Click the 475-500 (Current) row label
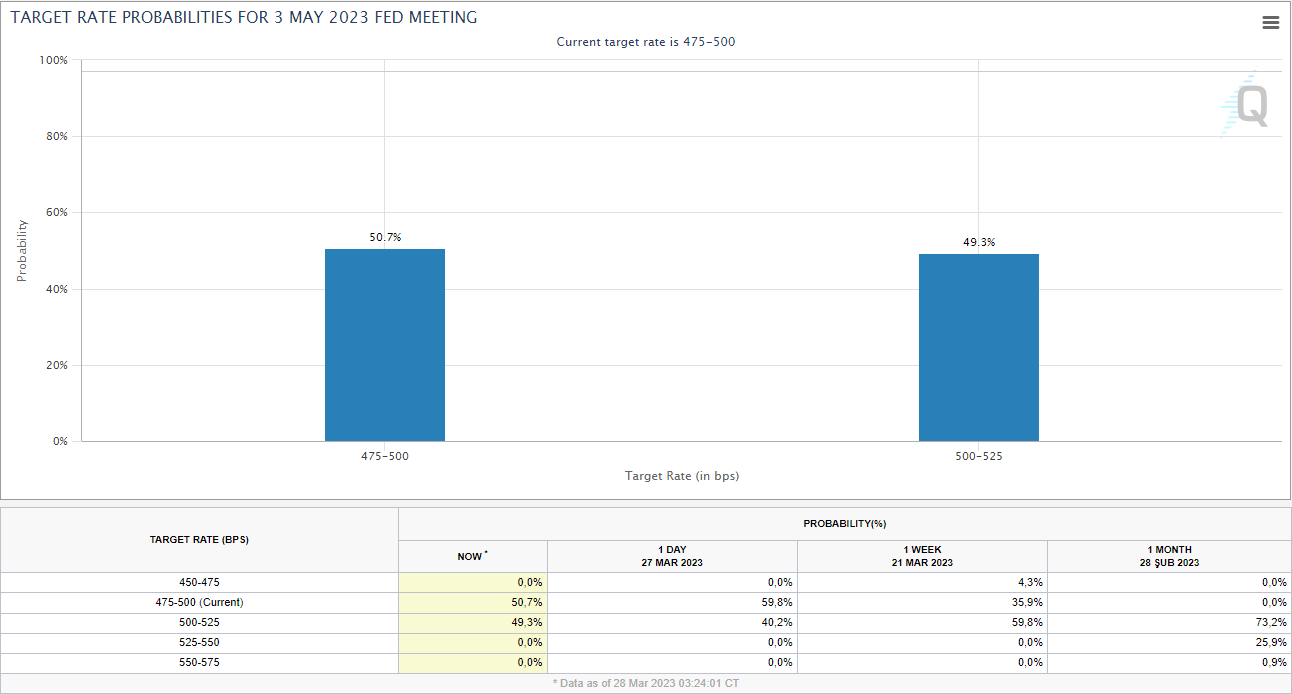The image size is (1292, 694). [199, 602]
